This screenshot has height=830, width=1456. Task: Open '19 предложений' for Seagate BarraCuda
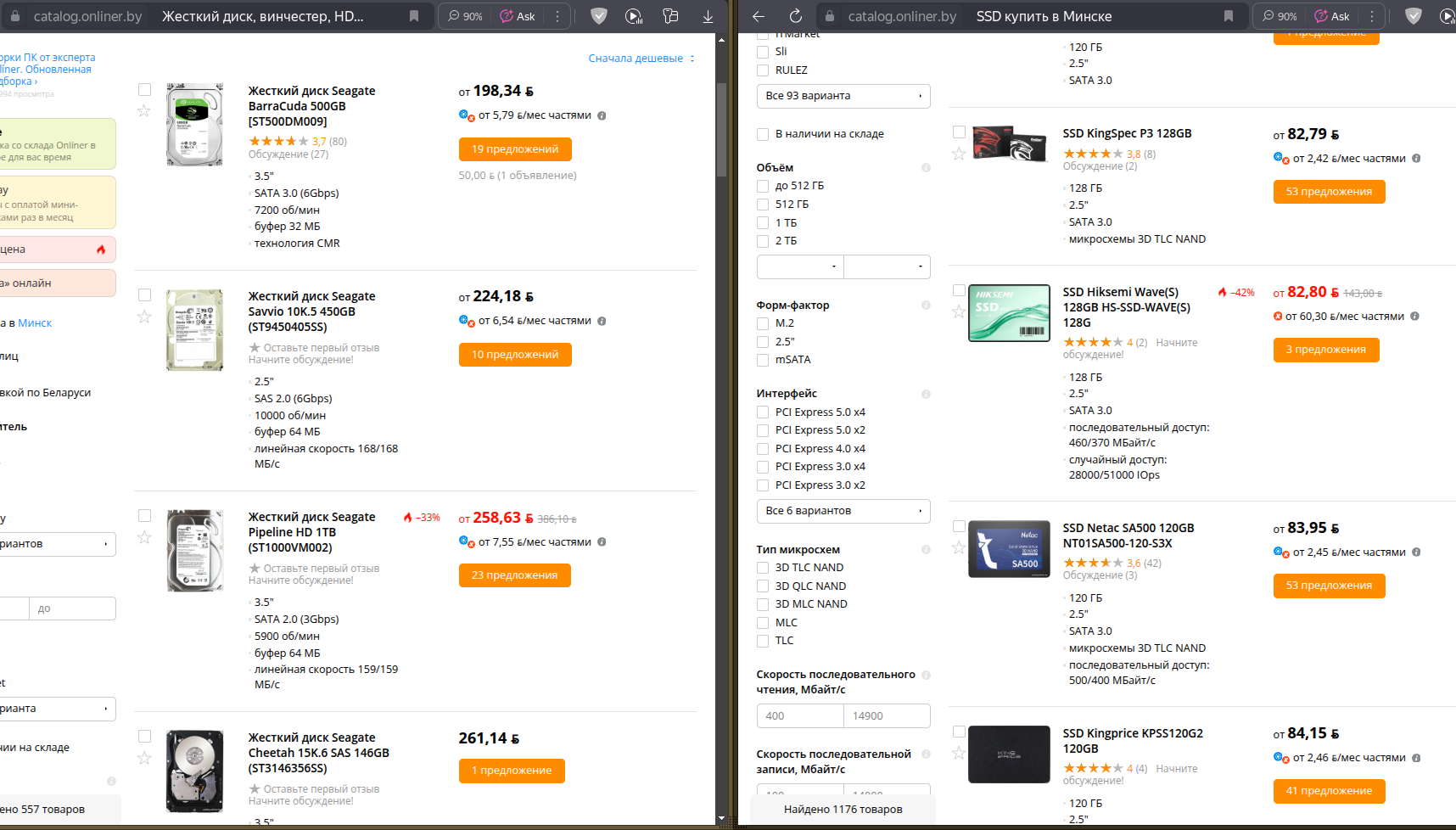(x=515, y=149)
